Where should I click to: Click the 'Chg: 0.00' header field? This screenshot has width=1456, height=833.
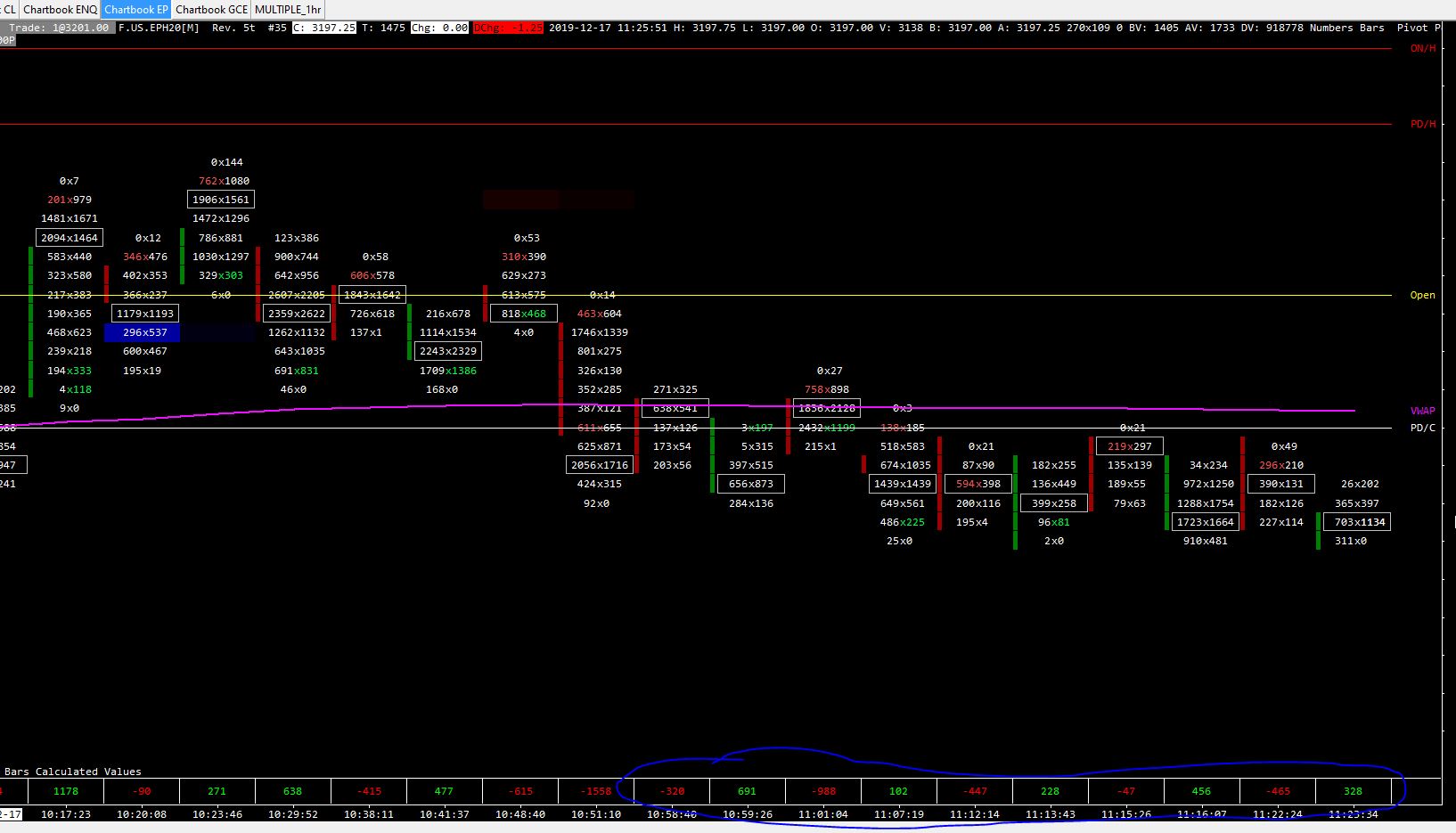point(439,28)
